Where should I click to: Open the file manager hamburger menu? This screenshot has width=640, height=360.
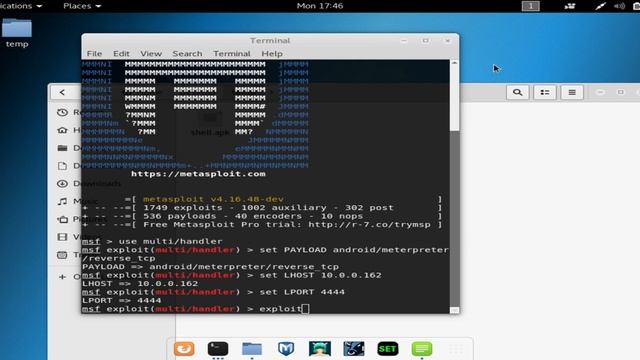click(572, 92)
